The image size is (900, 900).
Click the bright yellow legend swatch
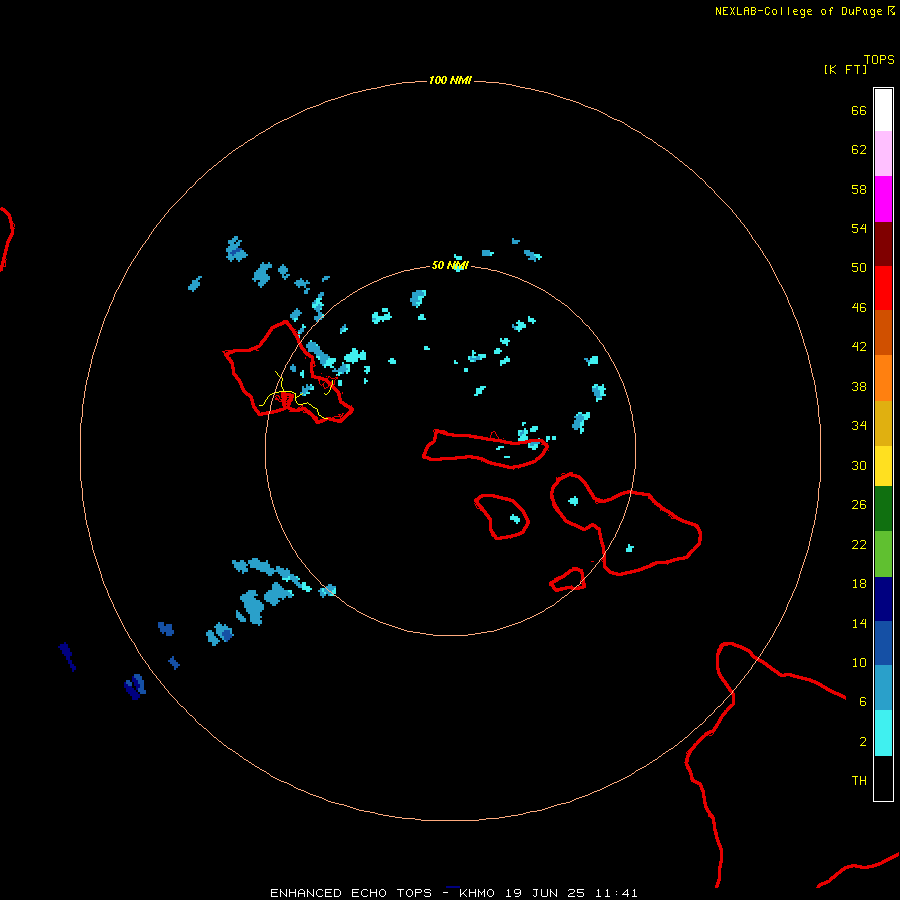[x=883, y=466]
